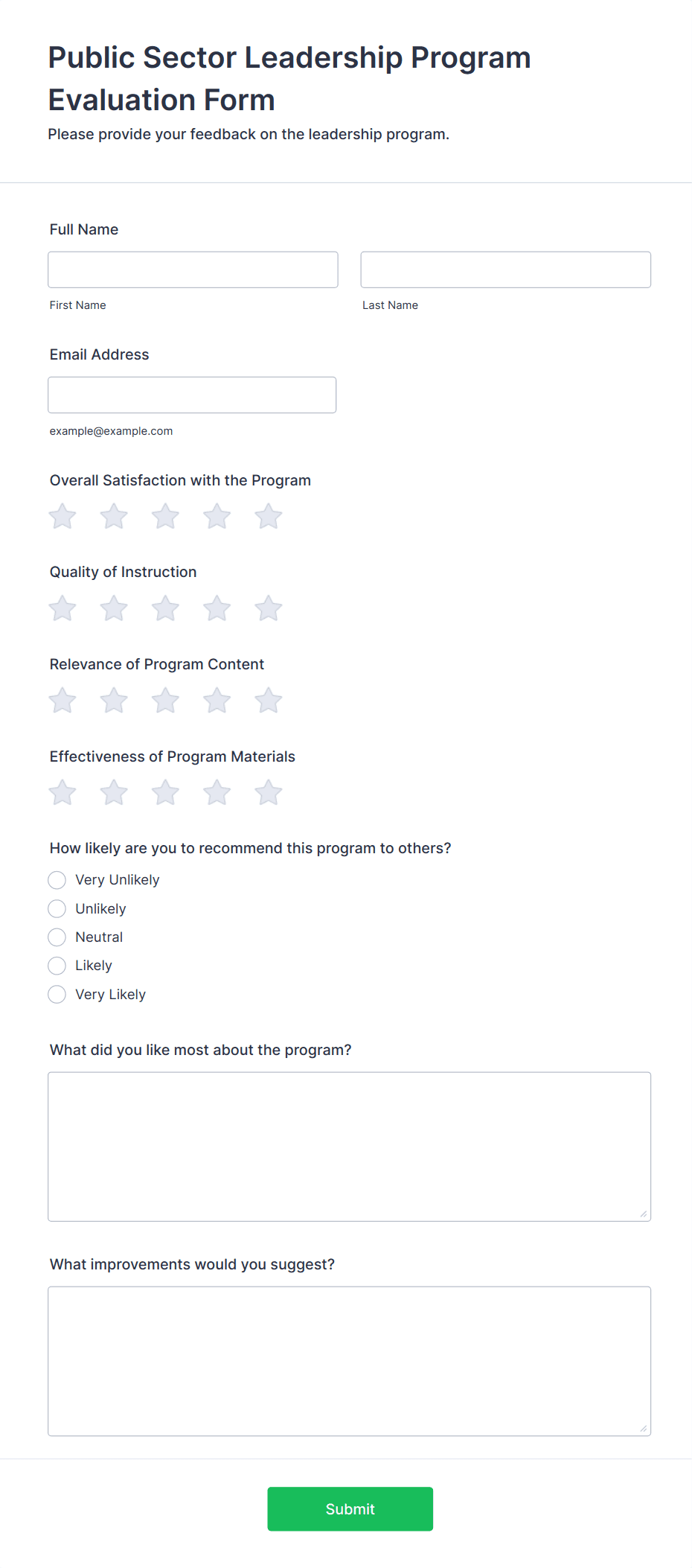Screen dimensions: 692x1568
Task: Click the third star under Overall Satisfaction
Action: click(x=165, y=515)
